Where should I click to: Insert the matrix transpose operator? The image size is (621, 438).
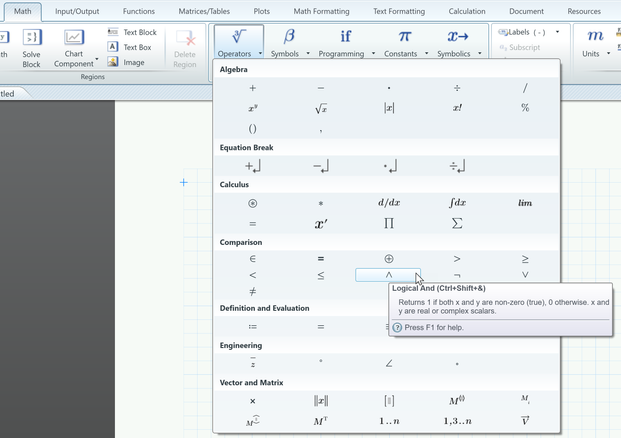tap(321, 421)
